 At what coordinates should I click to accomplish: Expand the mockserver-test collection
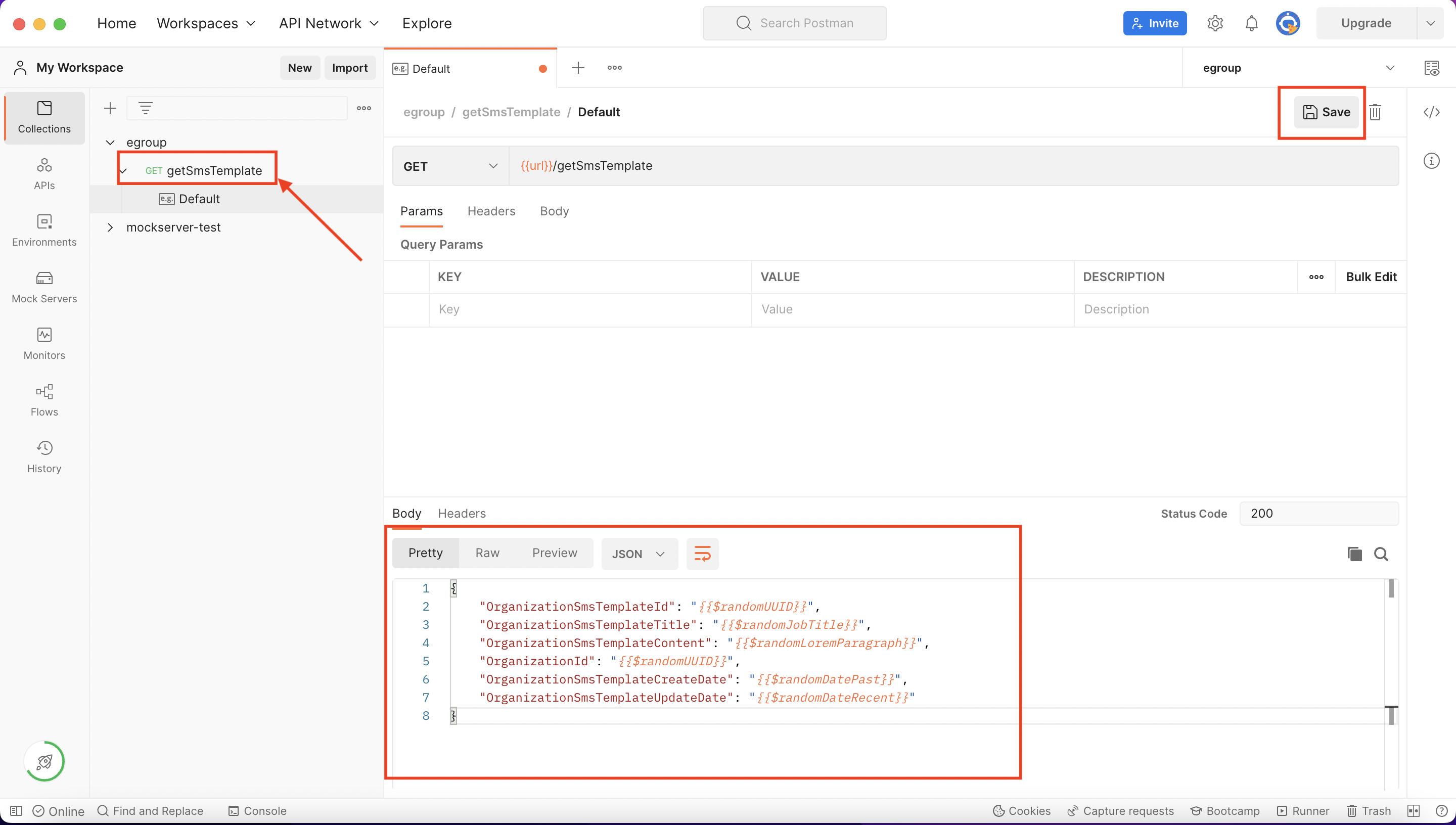(x=110, y=227)
